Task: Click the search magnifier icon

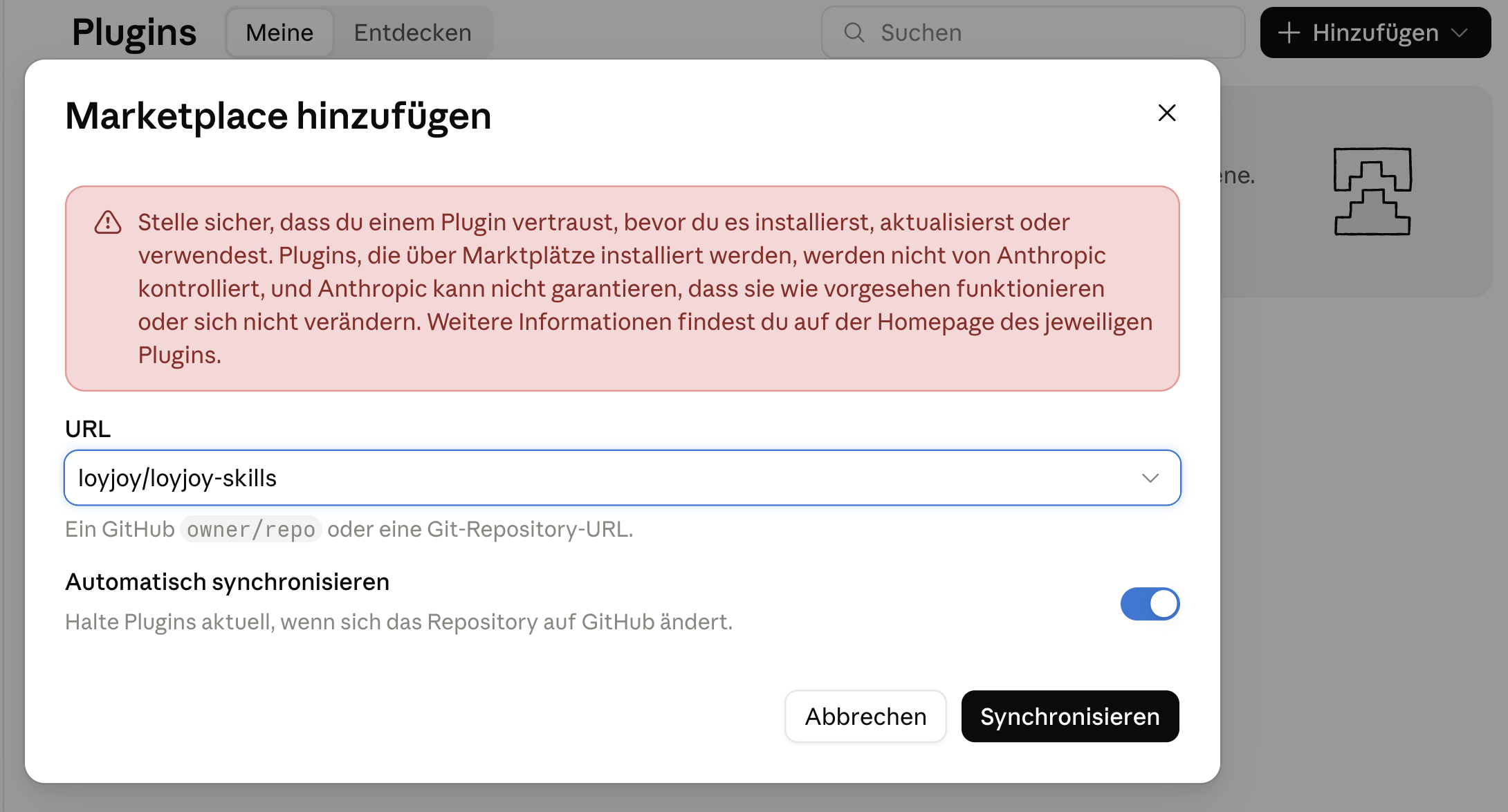Action: (854, 33)
